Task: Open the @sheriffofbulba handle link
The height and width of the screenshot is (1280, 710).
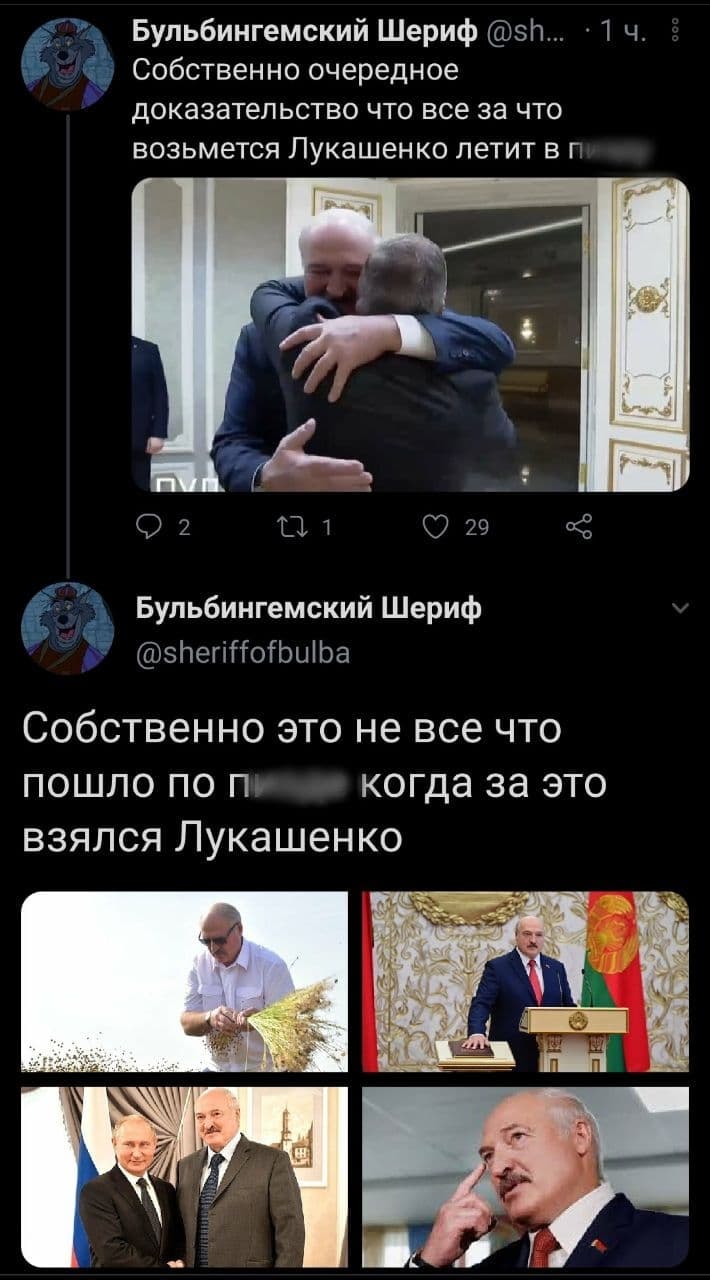Action: pos(242,653)
